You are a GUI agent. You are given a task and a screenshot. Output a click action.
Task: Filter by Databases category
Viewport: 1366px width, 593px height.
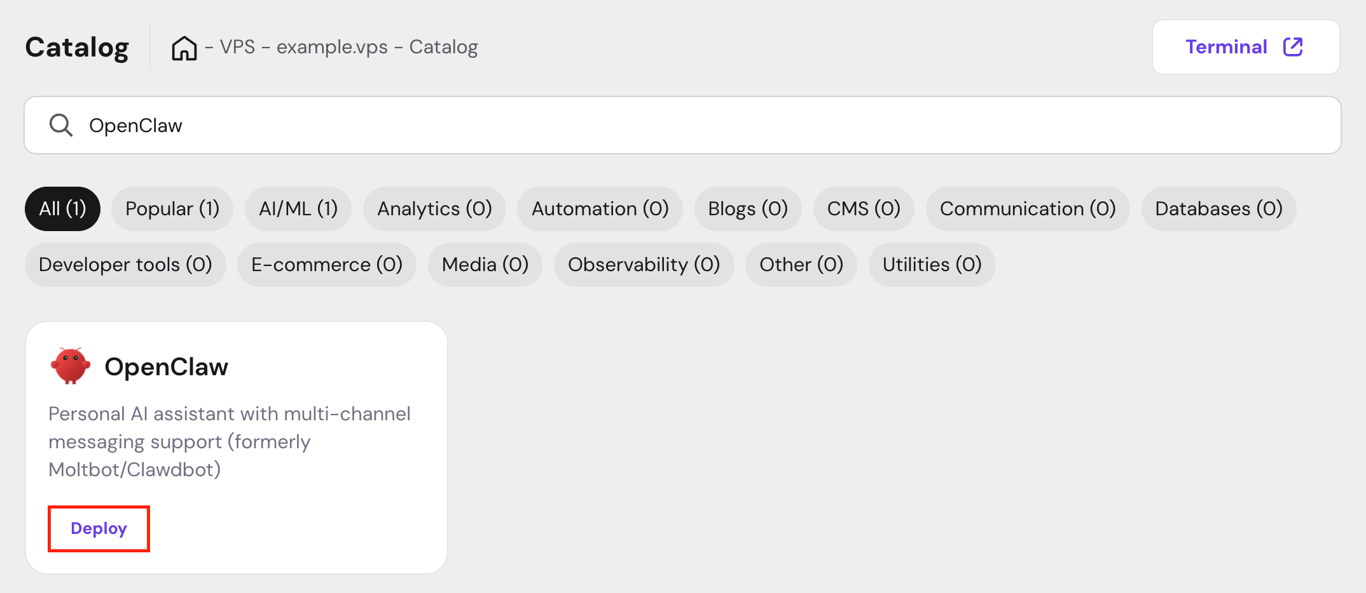1219,208
